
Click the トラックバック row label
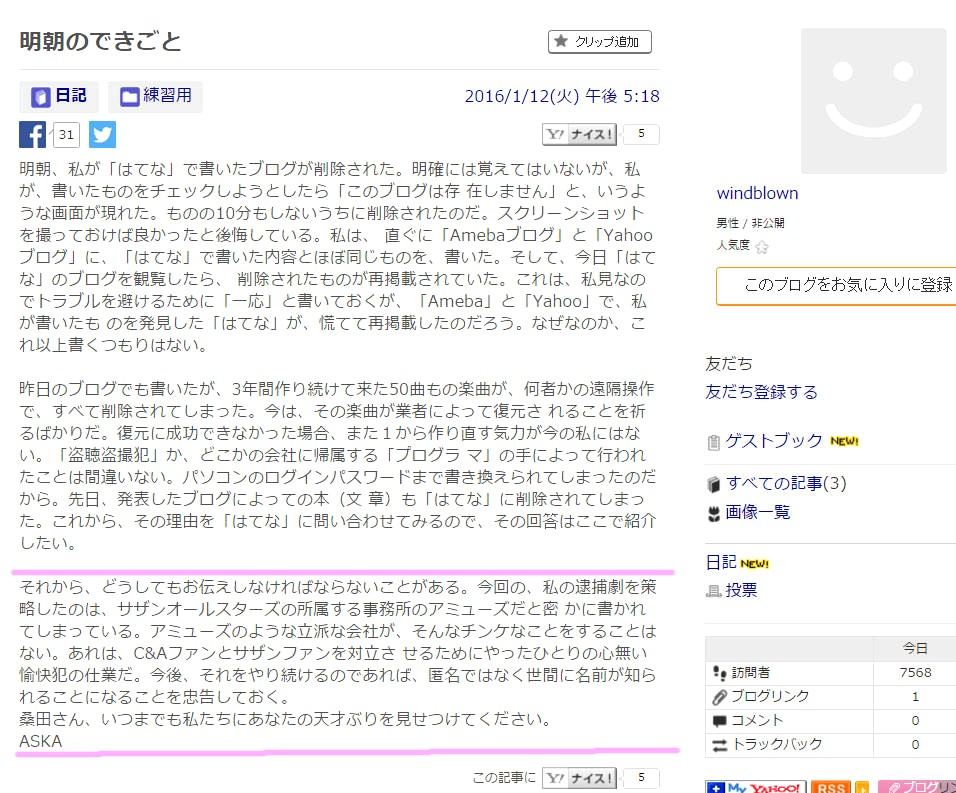777,744
